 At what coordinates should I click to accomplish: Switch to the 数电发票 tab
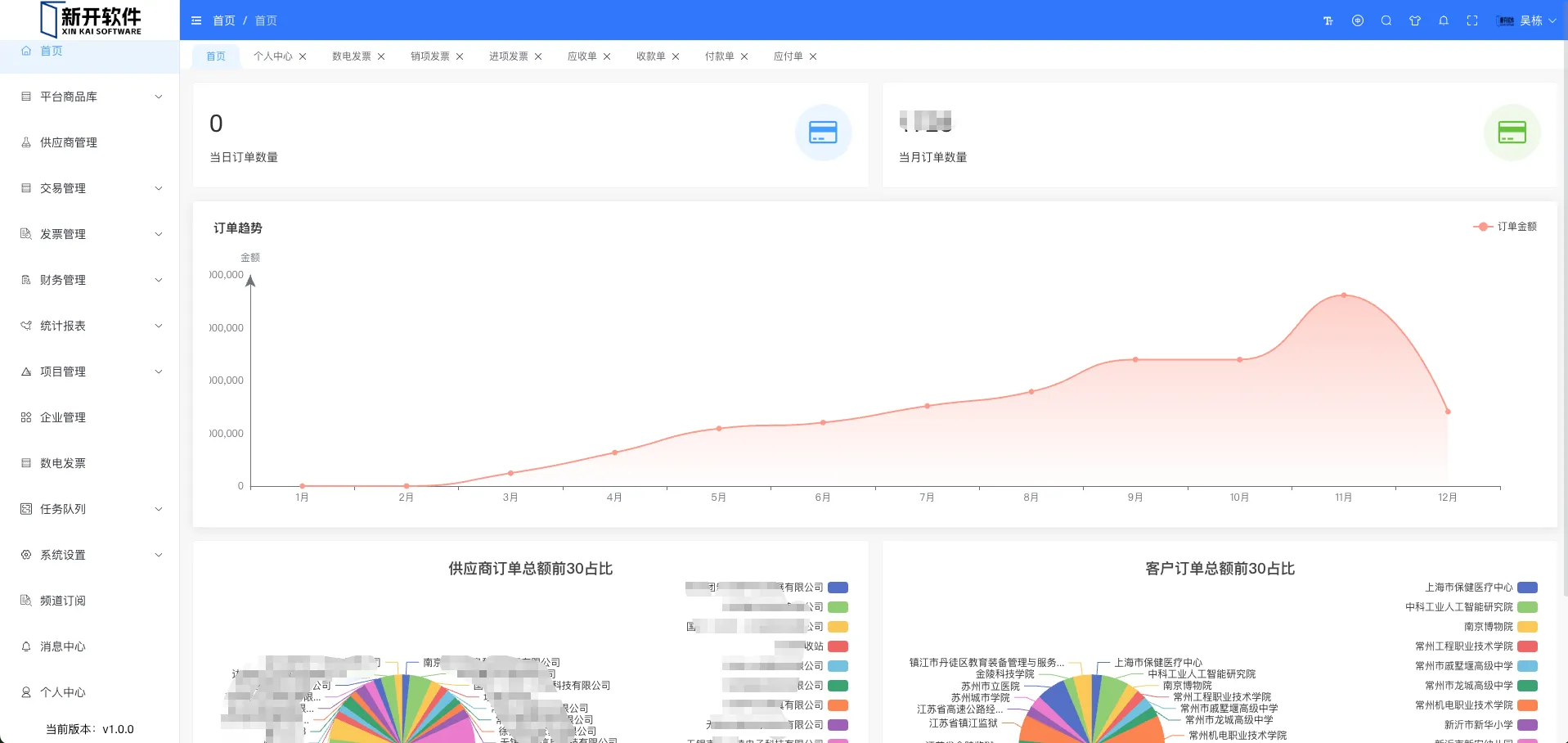pos(351,56)
